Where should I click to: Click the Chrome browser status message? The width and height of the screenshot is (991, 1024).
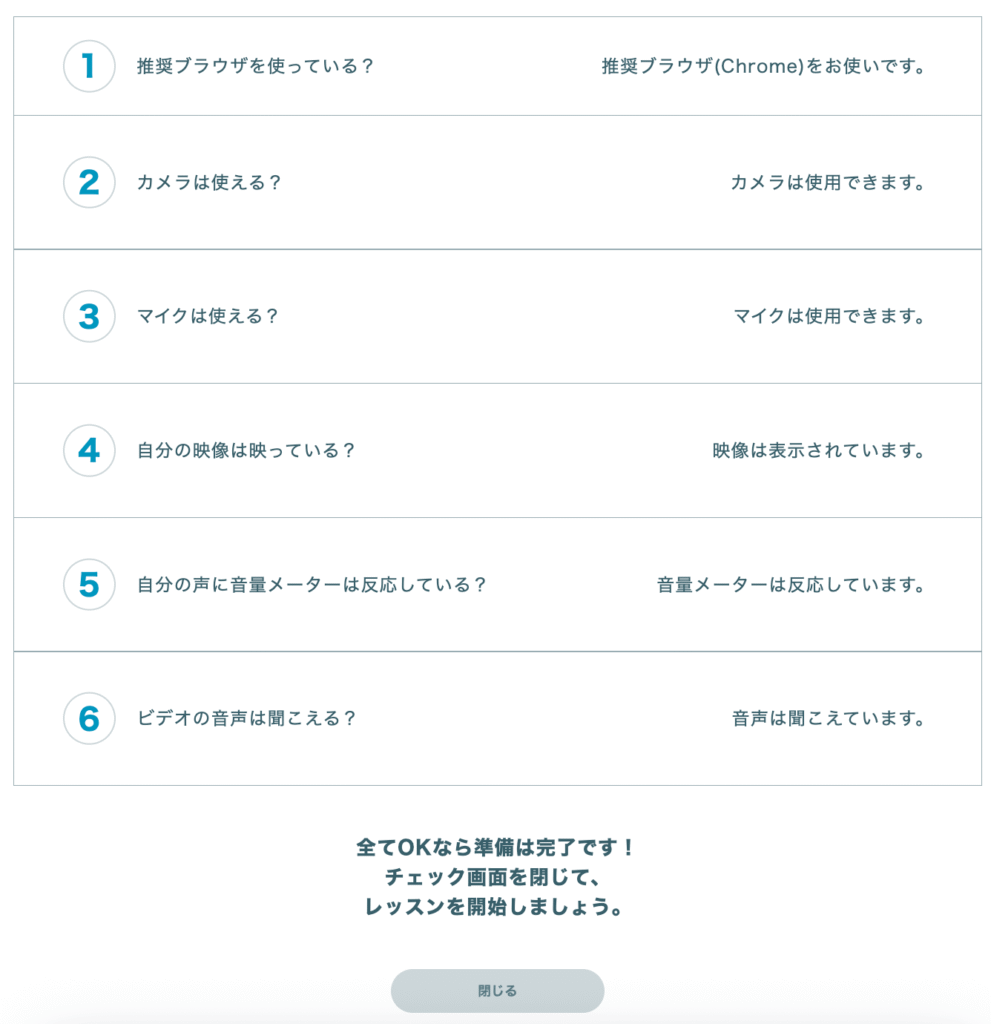coord(762,67)
